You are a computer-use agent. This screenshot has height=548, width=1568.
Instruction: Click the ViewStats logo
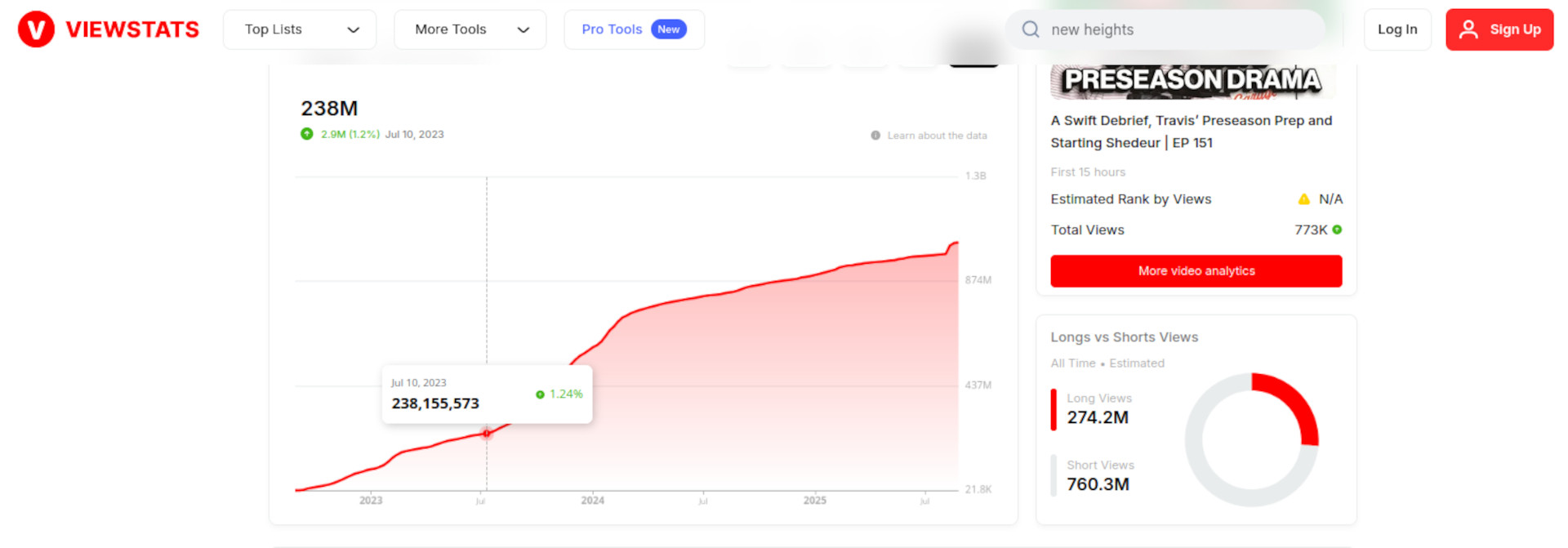pyautogui.click(x=109, y=29)
